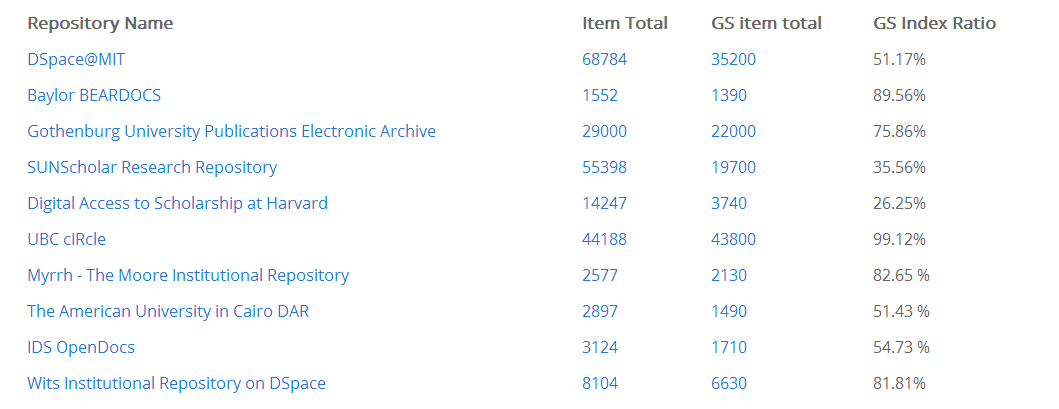
Task: Open GS item total 35200 link
Action: point(733,59)
